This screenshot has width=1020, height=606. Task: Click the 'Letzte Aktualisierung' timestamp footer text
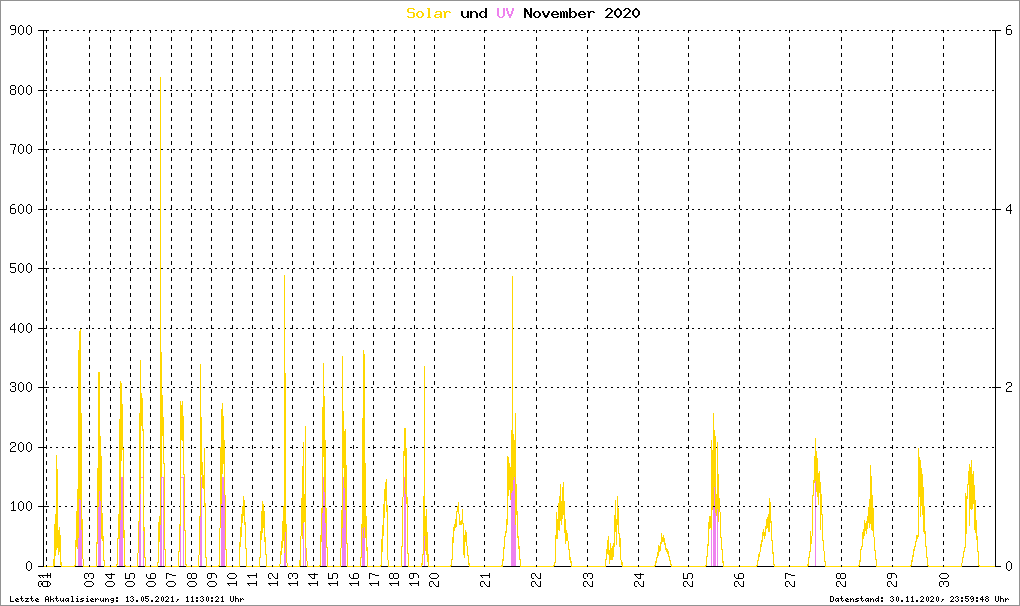pyautogui.click(x=126, y=599)
